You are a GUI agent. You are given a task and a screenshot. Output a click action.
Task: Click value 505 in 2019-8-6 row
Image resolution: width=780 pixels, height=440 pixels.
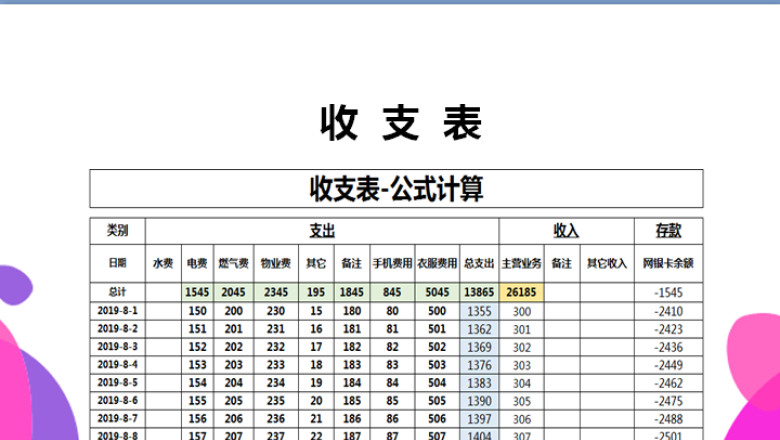coord(437,401)
